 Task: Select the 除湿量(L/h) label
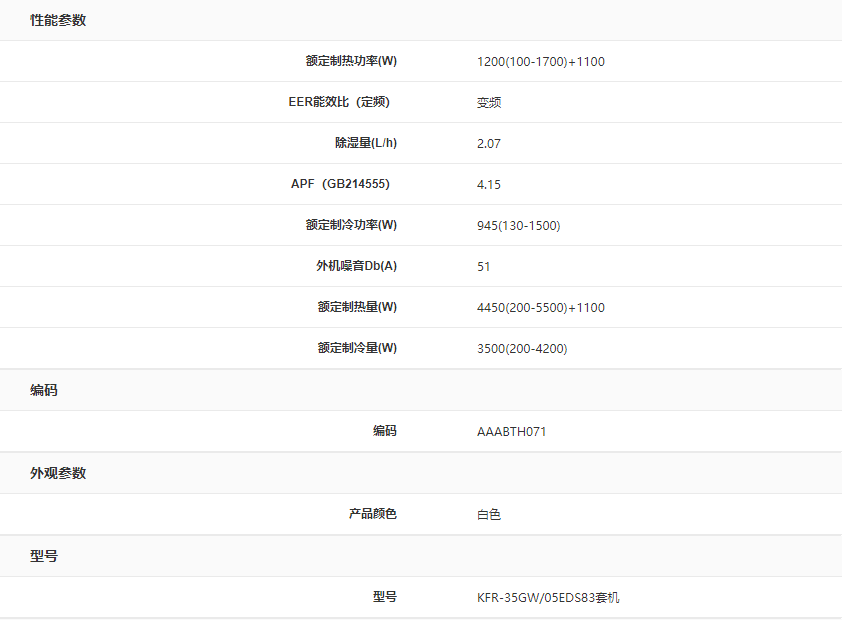[x=366, y=143]
